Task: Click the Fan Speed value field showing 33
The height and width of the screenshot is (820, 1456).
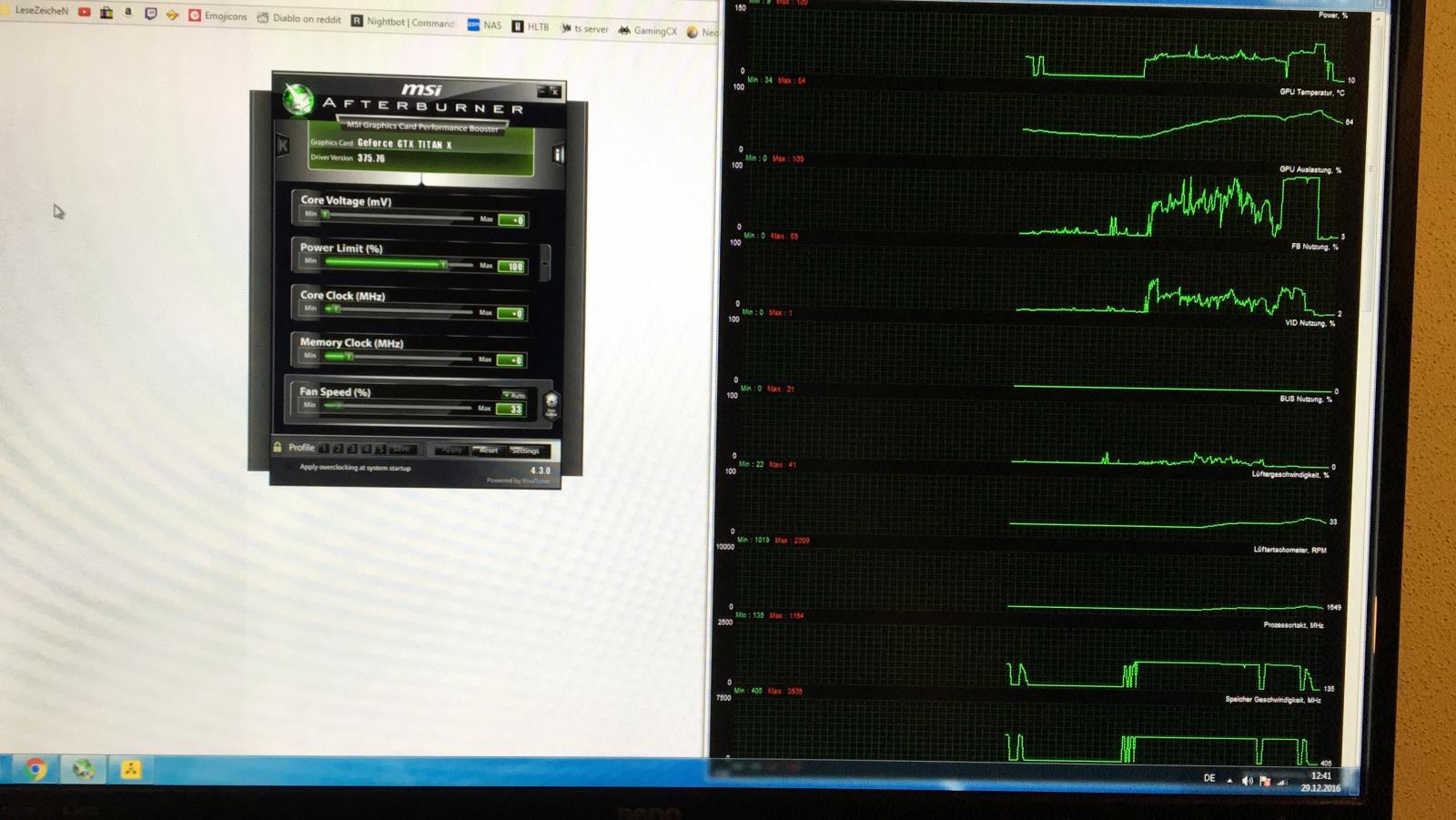Action: 511,409
